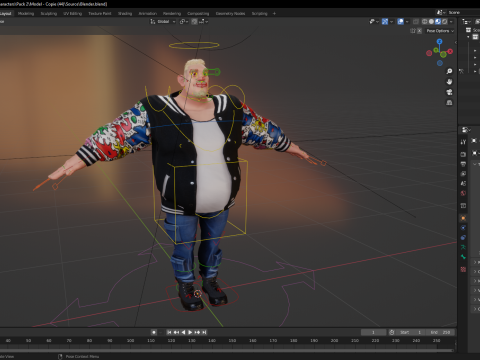The height and width of the screenshot is (360, 480).
Task: Open the snapping options dropdown
Action: pos(203,21)
